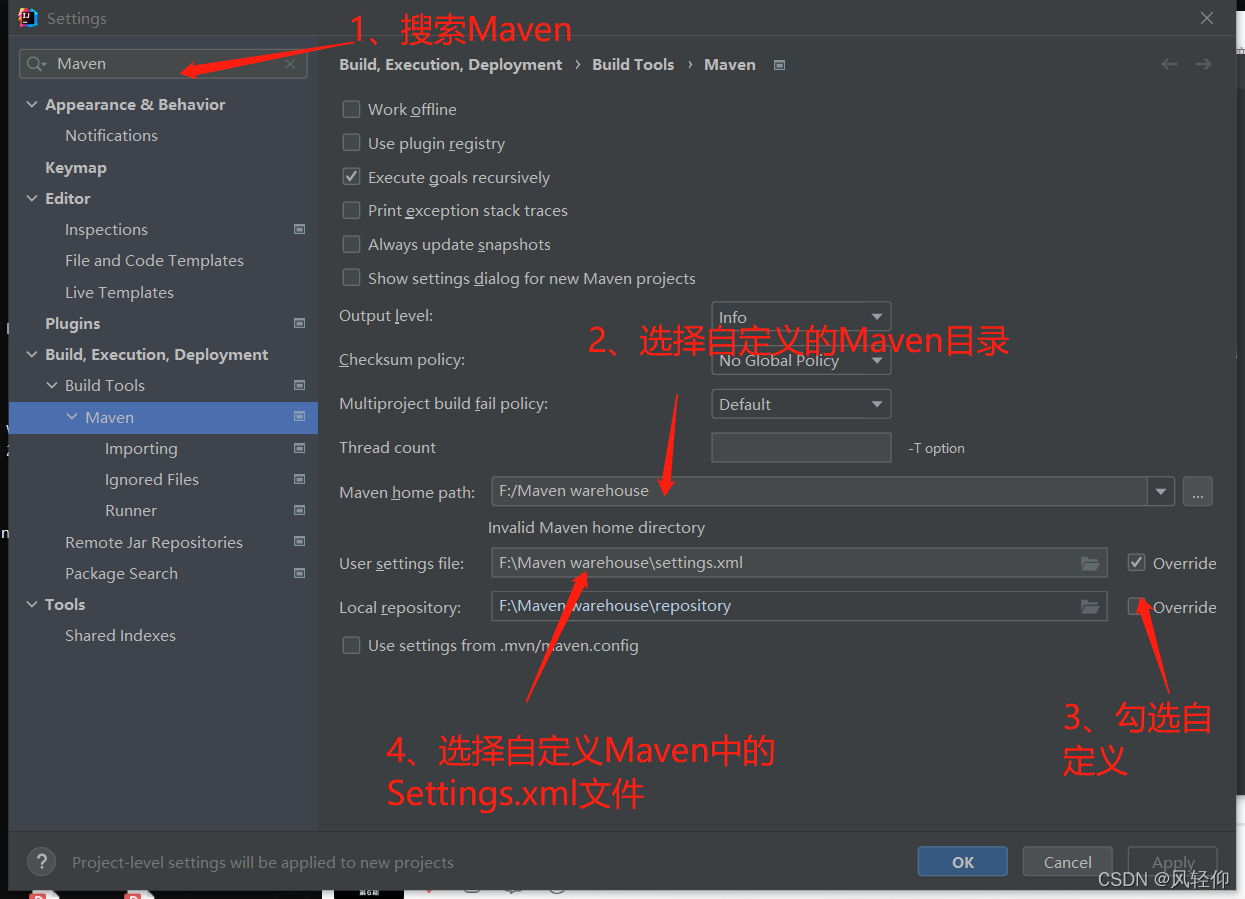Open the Checksum policy dropdown
Screen dimensions: 1245x899
pyautogui.click(x=800, y=361)
